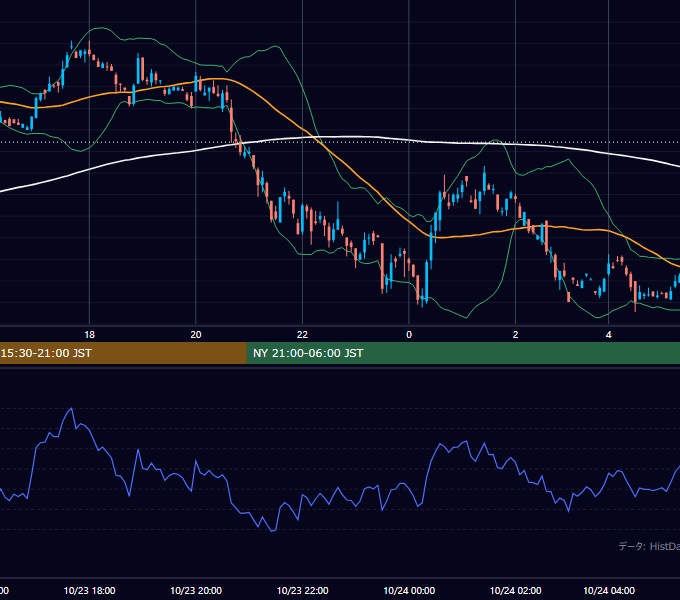
Task: Click the hour 22 axis tick label
Action: point(302,335)
